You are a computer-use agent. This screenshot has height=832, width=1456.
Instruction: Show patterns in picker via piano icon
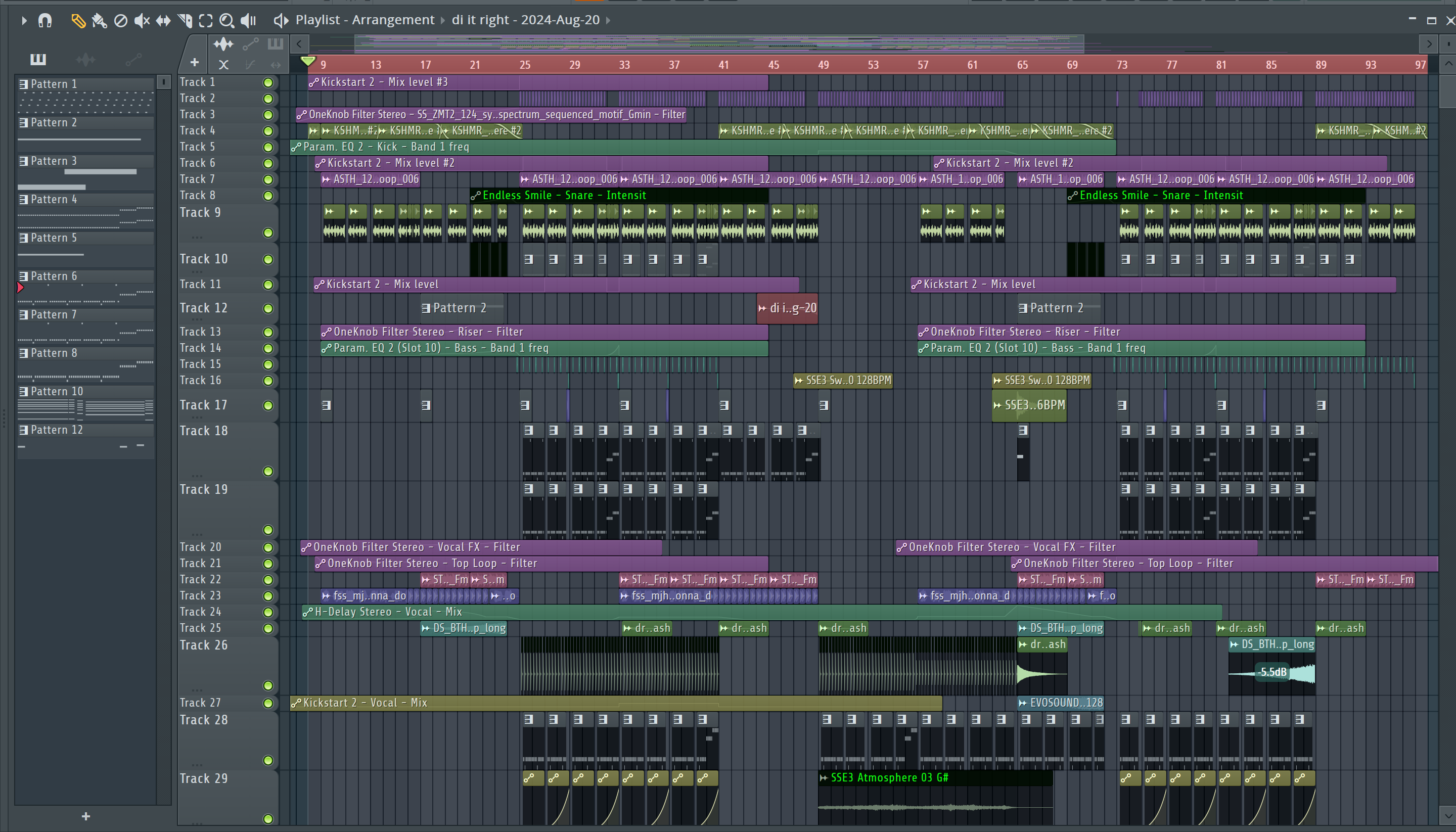coord(38,59)
